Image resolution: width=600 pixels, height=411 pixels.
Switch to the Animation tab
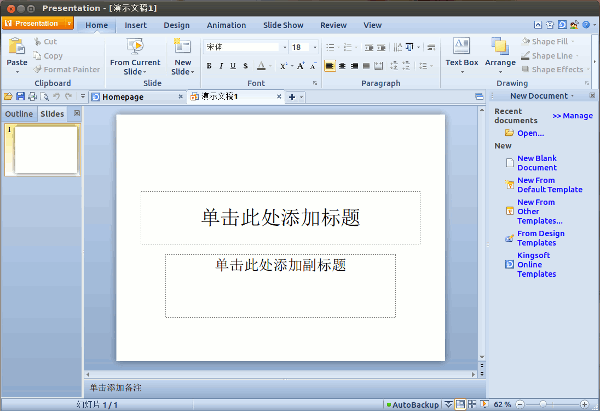tap(227, 25)
